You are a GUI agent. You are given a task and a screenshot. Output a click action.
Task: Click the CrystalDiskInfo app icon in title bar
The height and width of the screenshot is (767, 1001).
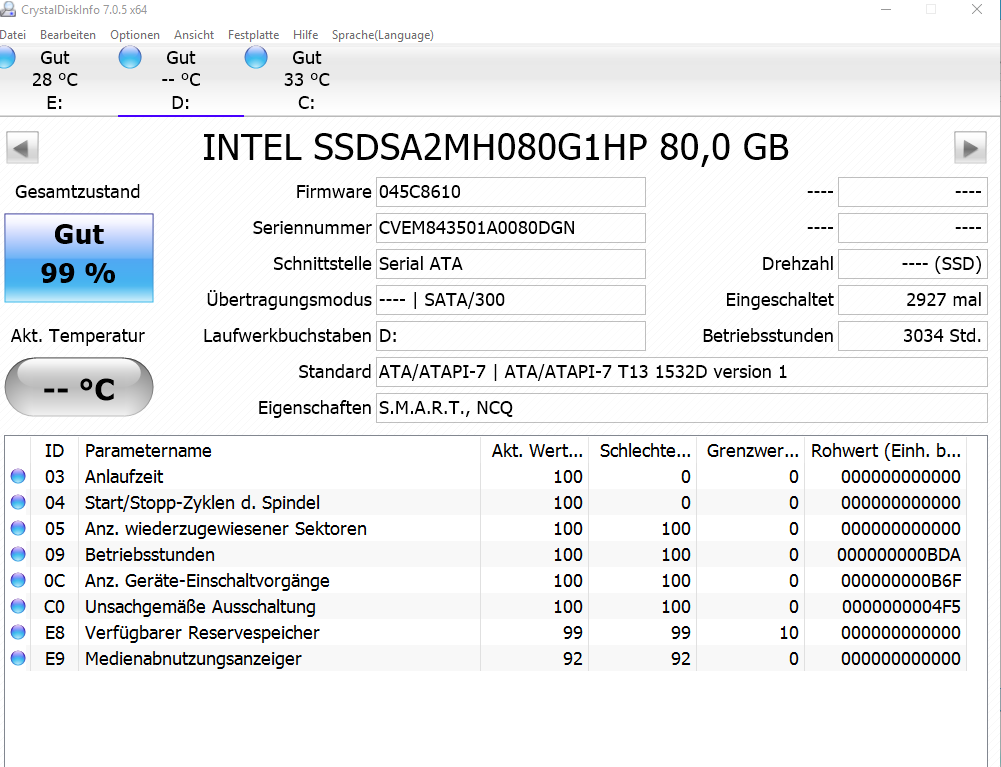7,9
